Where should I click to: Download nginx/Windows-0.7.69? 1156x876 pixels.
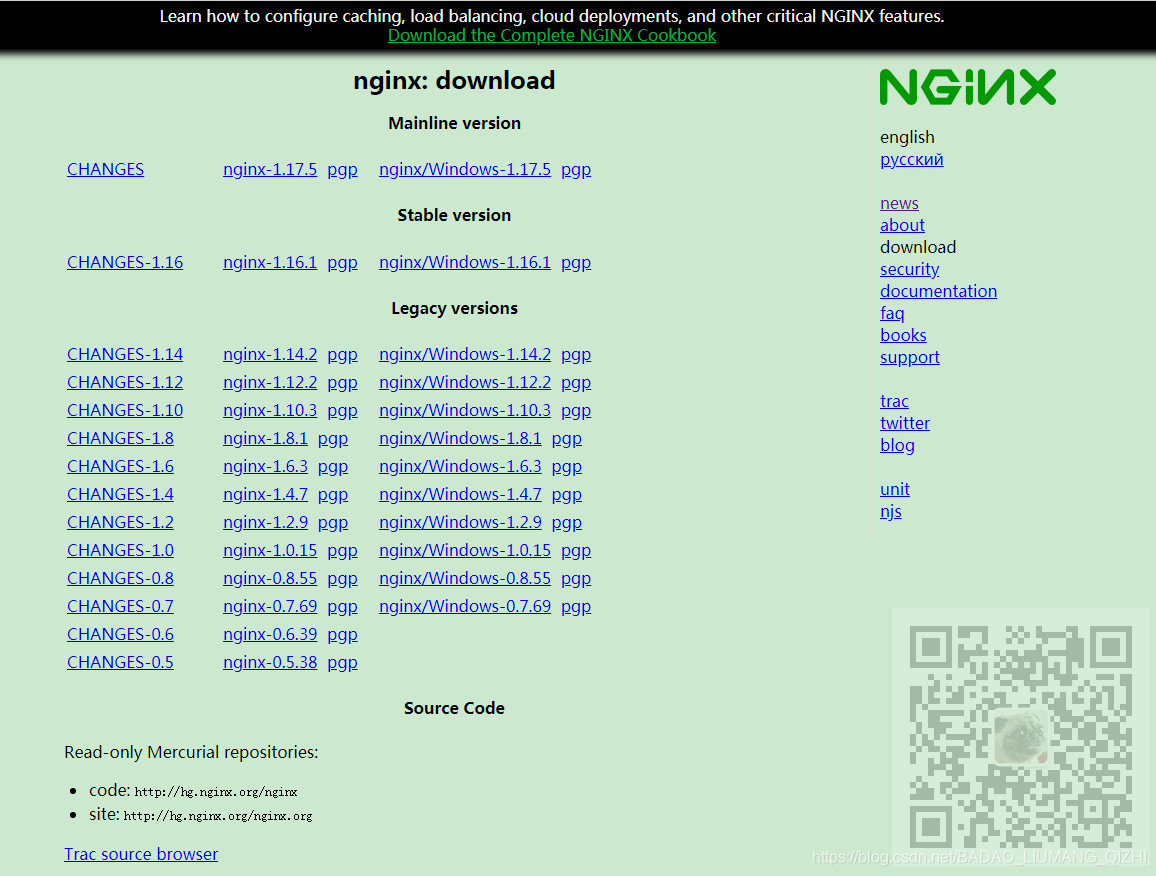coord(464,607)
